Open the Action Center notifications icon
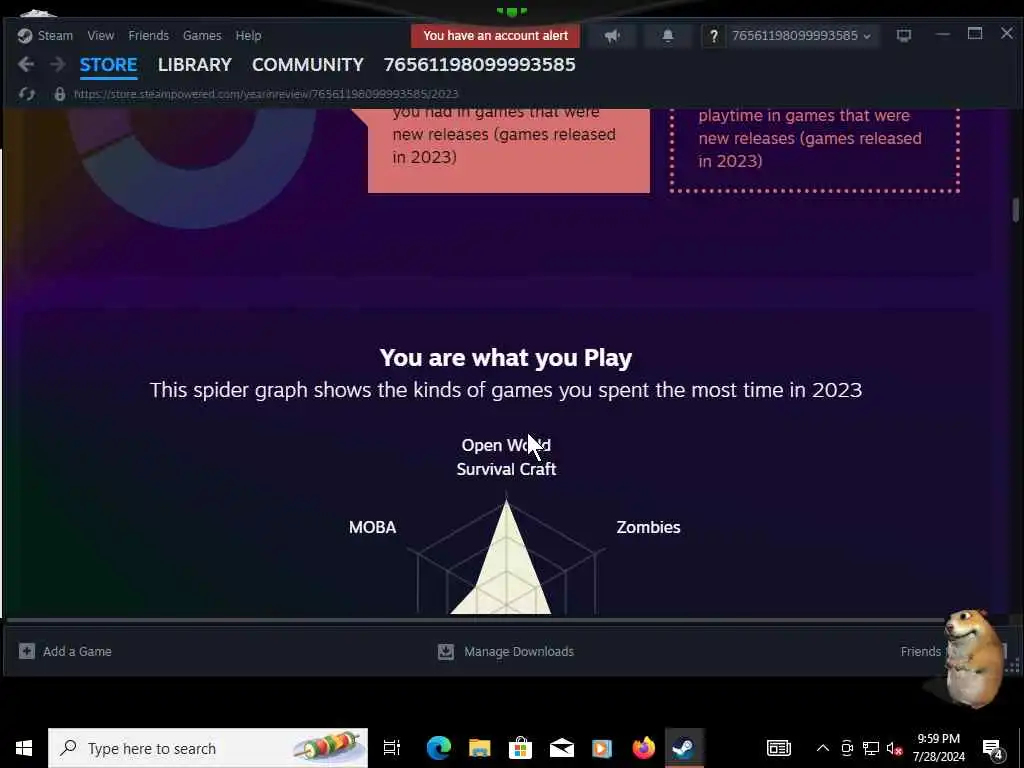1024x768 pixels. [x=993, y=748]
